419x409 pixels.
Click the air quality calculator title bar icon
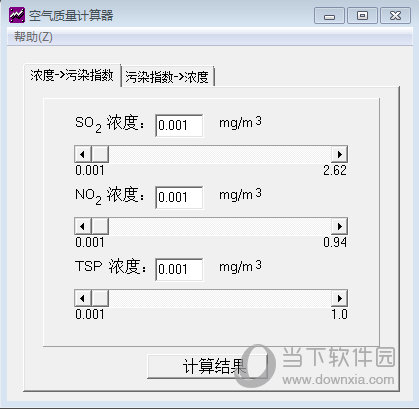coord(17,15)
